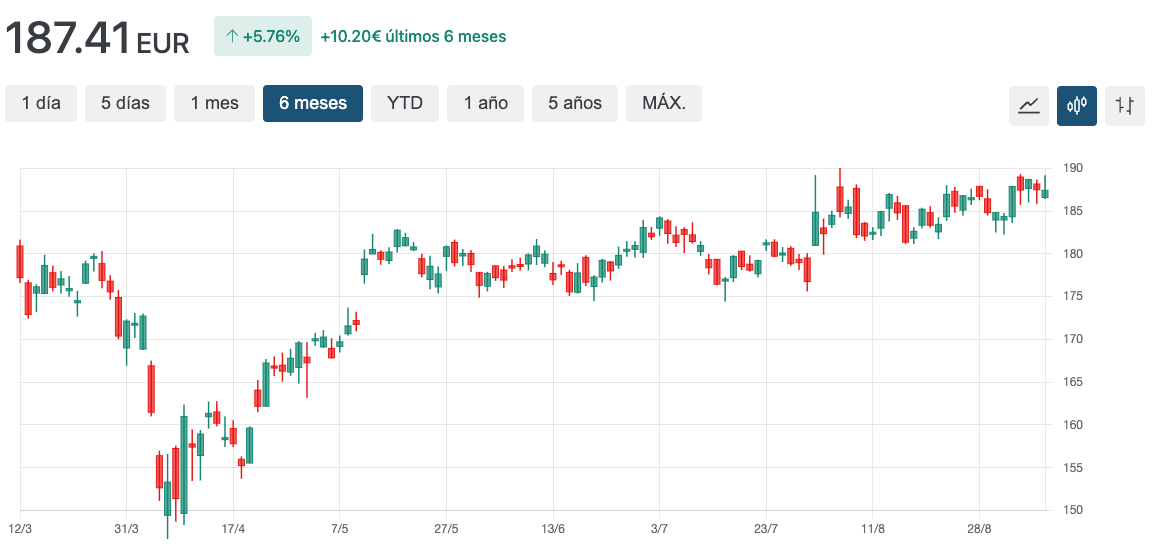Click the 3/7 date label on the x-axis
Image resolution: width=1156 pixels, height=548 pixels.
(x=659, y=528)
